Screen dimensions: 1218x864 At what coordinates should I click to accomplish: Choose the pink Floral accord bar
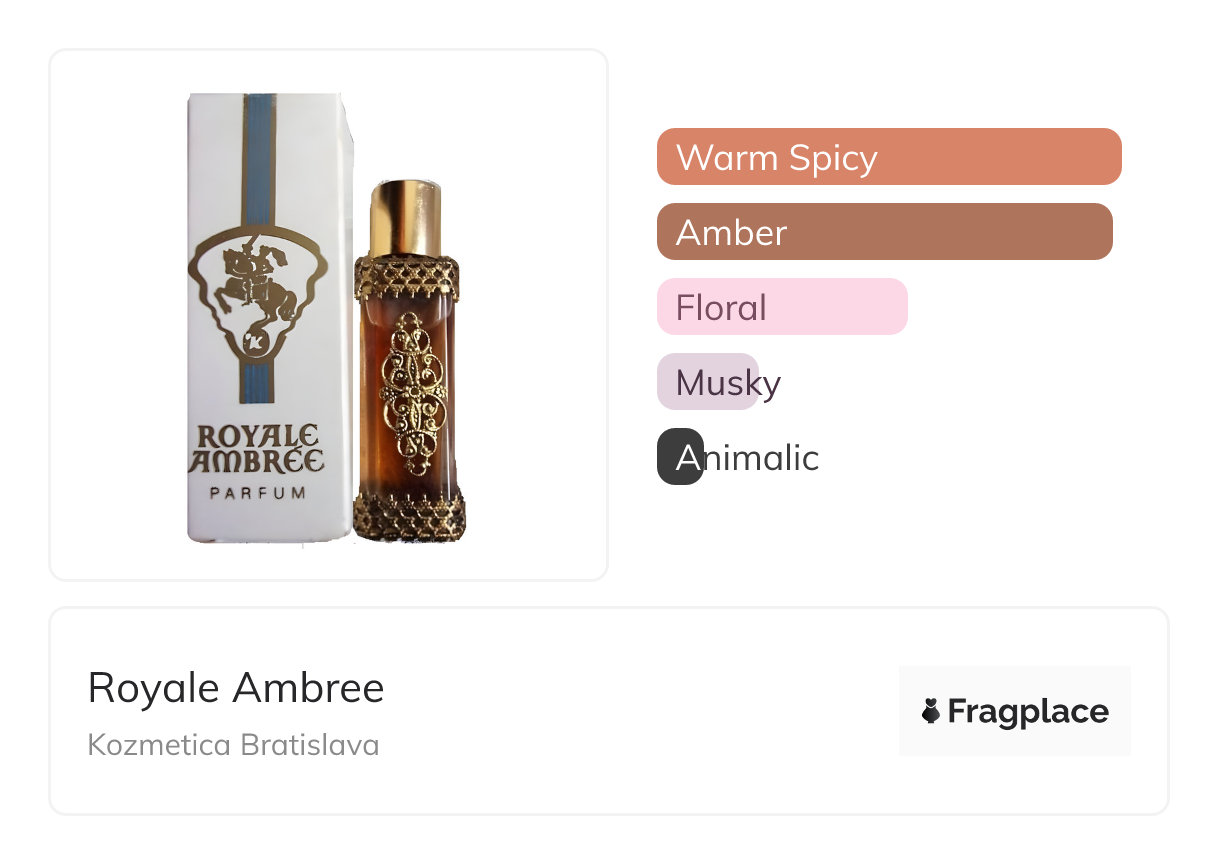[x=781, y=307]
